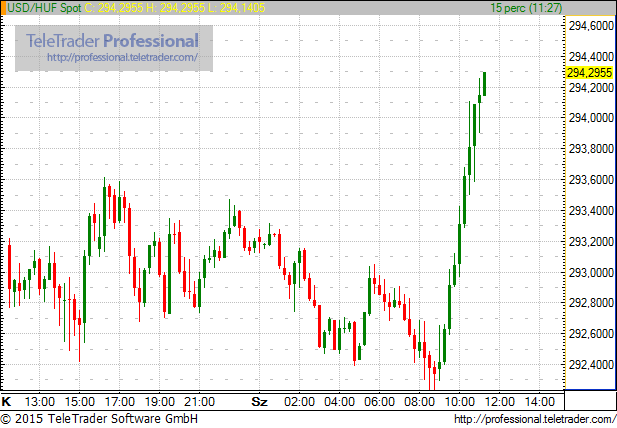Click the 08:00 time axis label
This screenshot has height=428, width=617.
(419, 402)
